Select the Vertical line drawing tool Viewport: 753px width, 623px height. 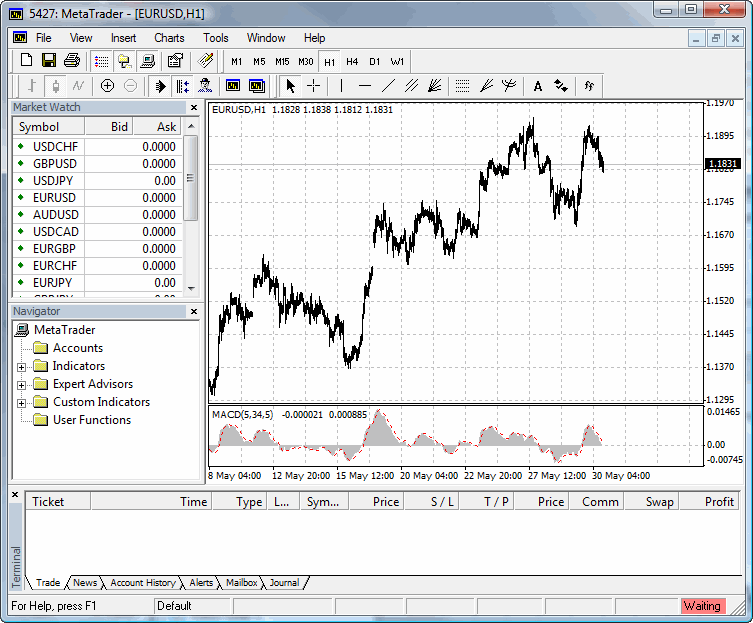point(341,86)
